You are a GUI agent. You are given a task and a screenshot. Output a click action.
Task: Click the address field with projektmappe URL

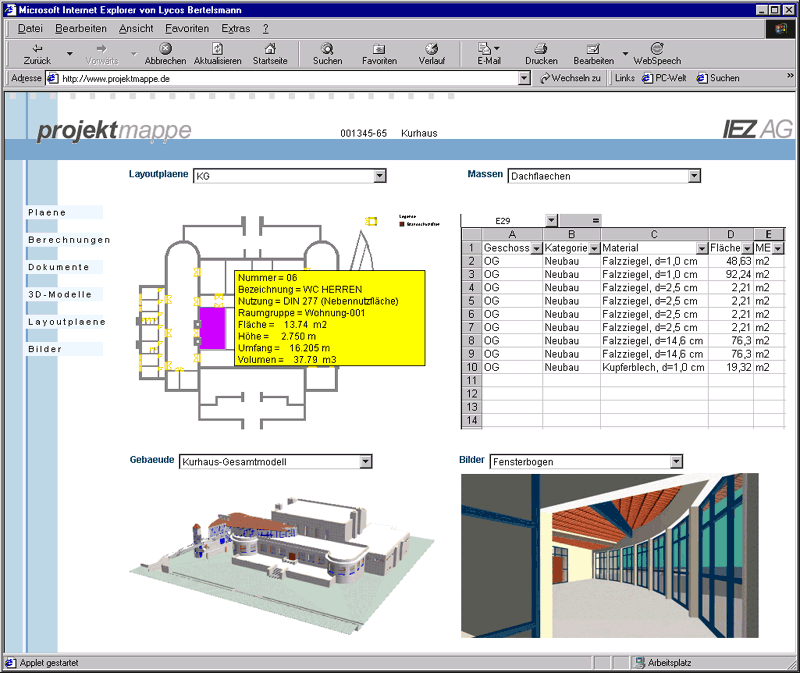click(x=280, y=78)
